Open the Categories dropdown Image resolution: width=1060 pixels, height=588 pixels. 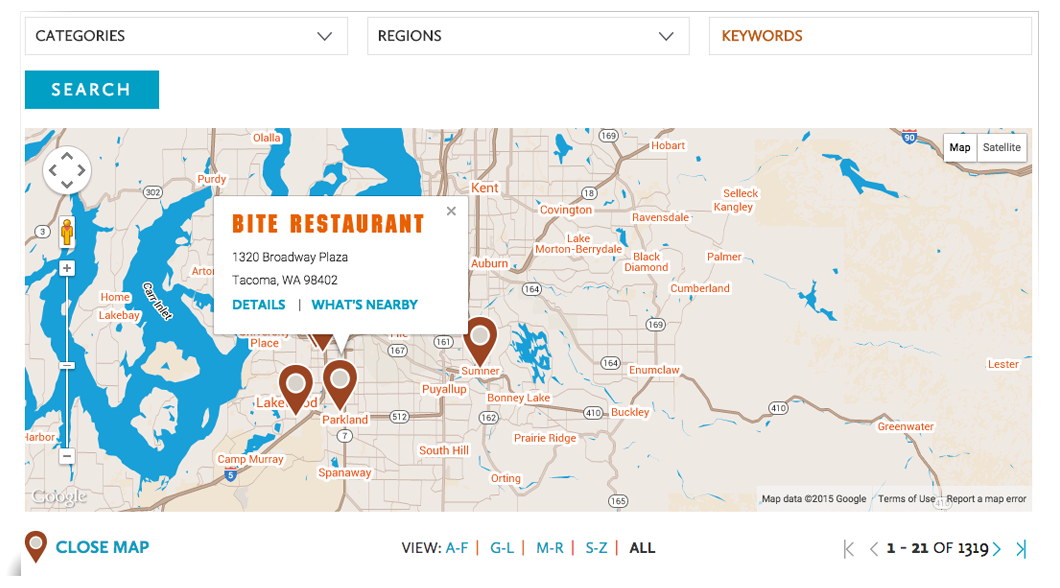point(186,36)
